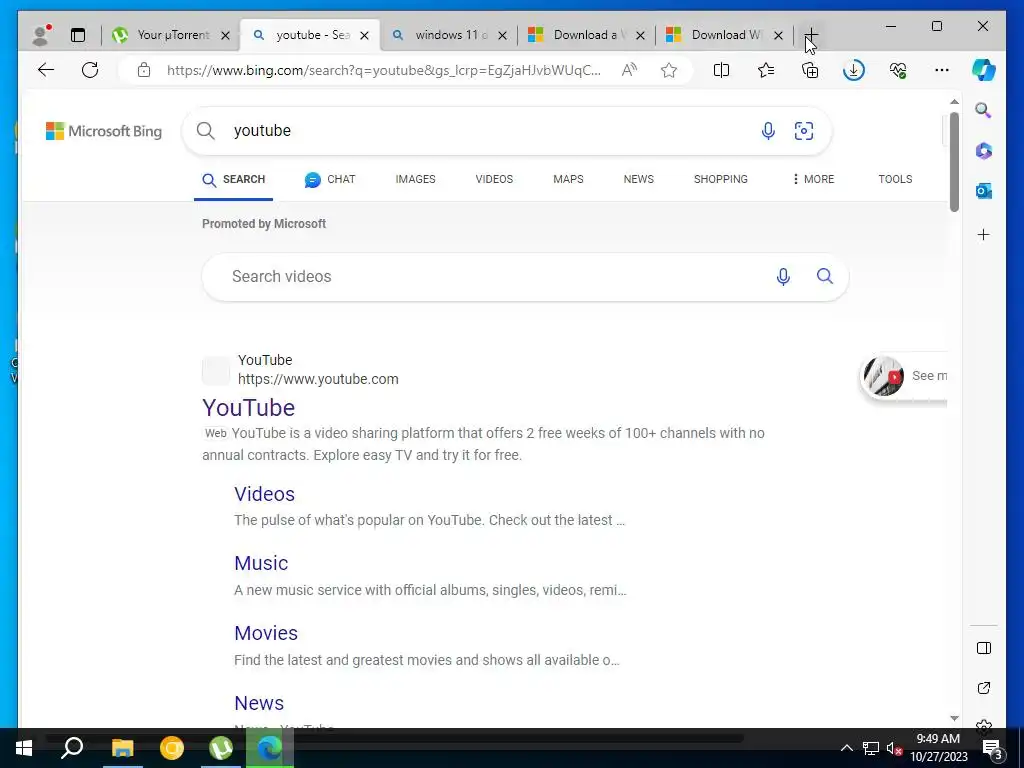Image resolution: width=1024 pixels, height=768 pixels.
Task: Open the Favorites list
Action: point(765,70)
